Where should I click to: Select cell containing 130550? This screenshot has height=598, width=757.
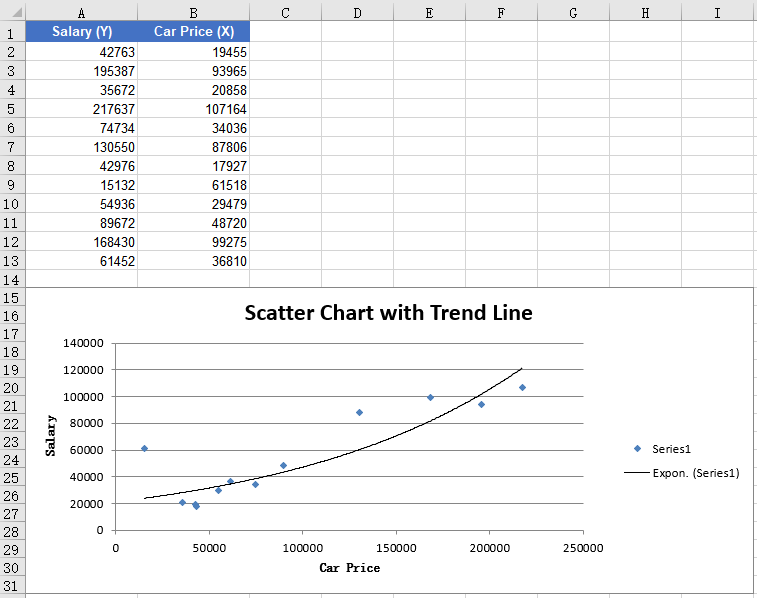(x=82, y=147)
